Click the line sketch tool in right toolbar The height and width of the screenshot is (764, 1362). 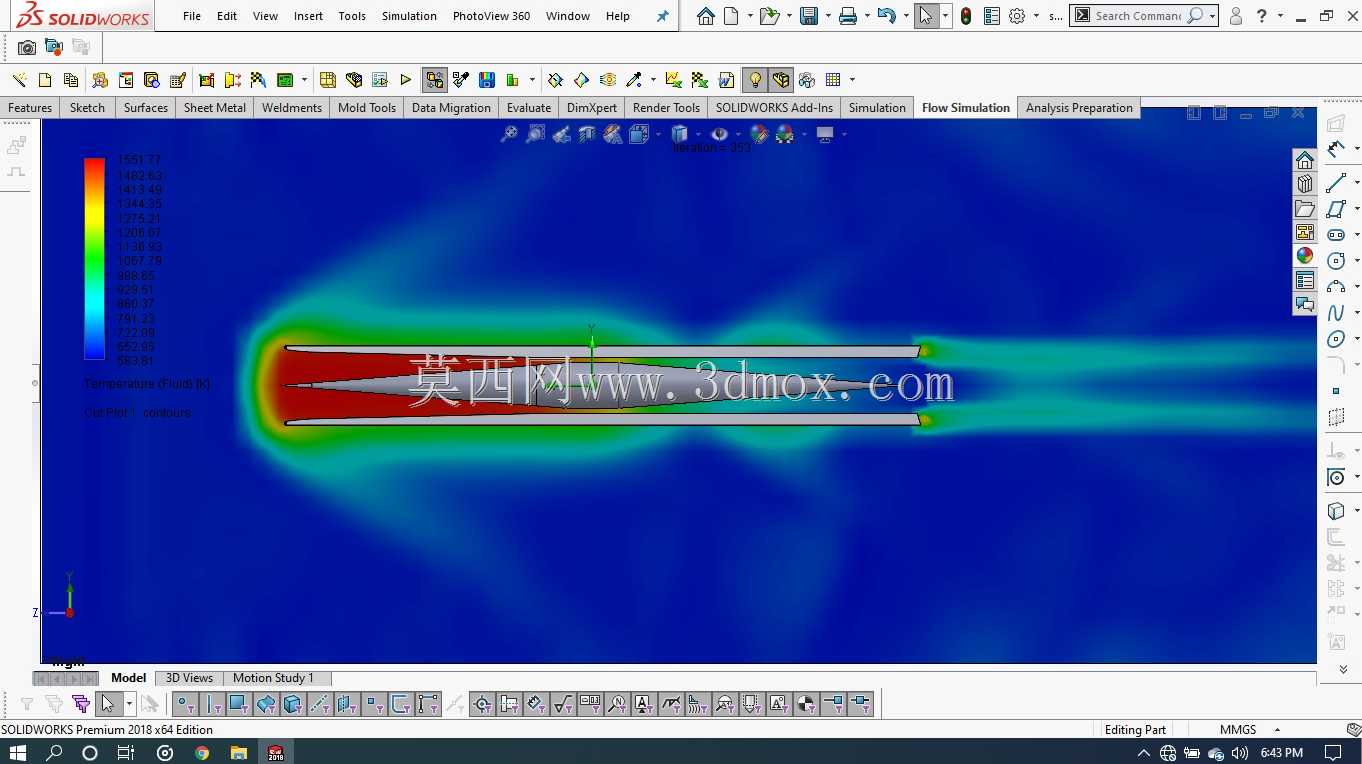1336,183
